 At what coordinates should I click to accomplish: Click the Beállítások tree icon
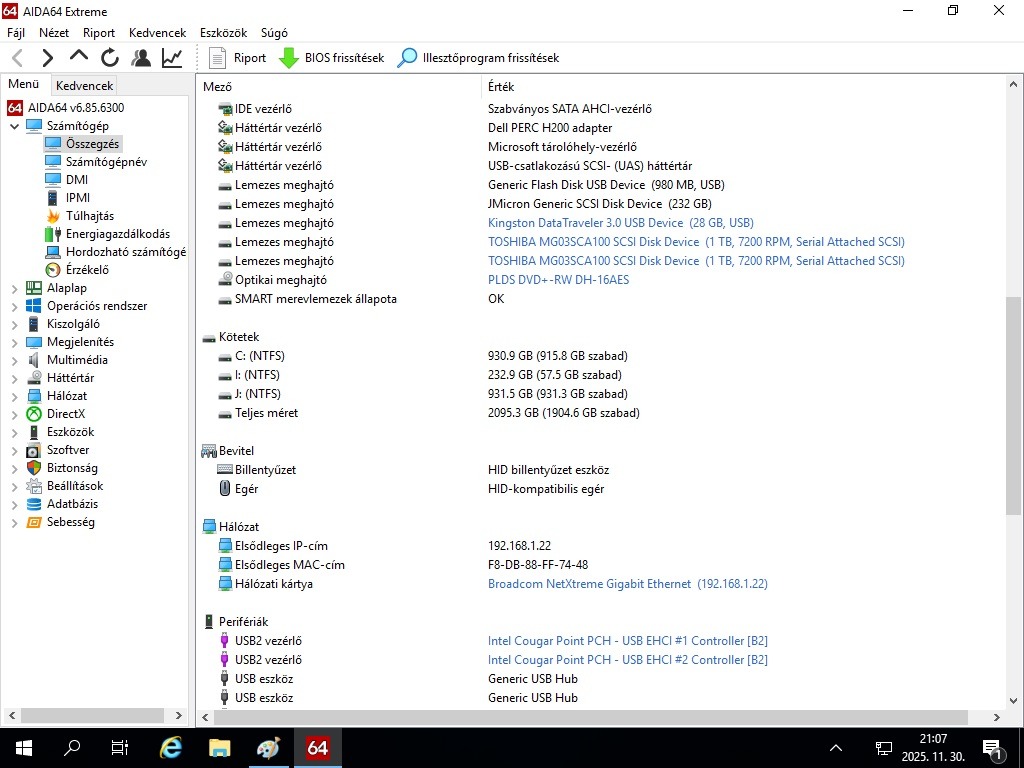point(34,486)
